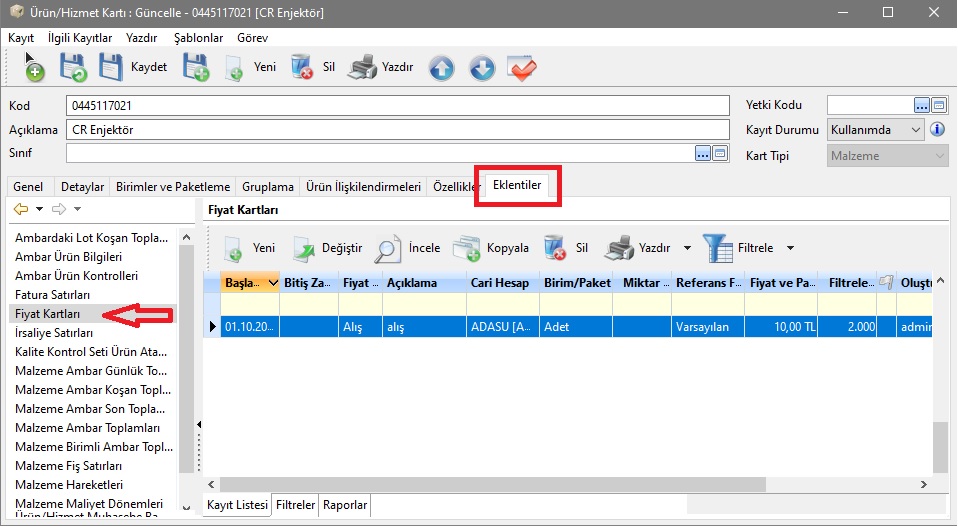Click the blue info icon beside Kayıt Durumu

[x=938, y=130]
